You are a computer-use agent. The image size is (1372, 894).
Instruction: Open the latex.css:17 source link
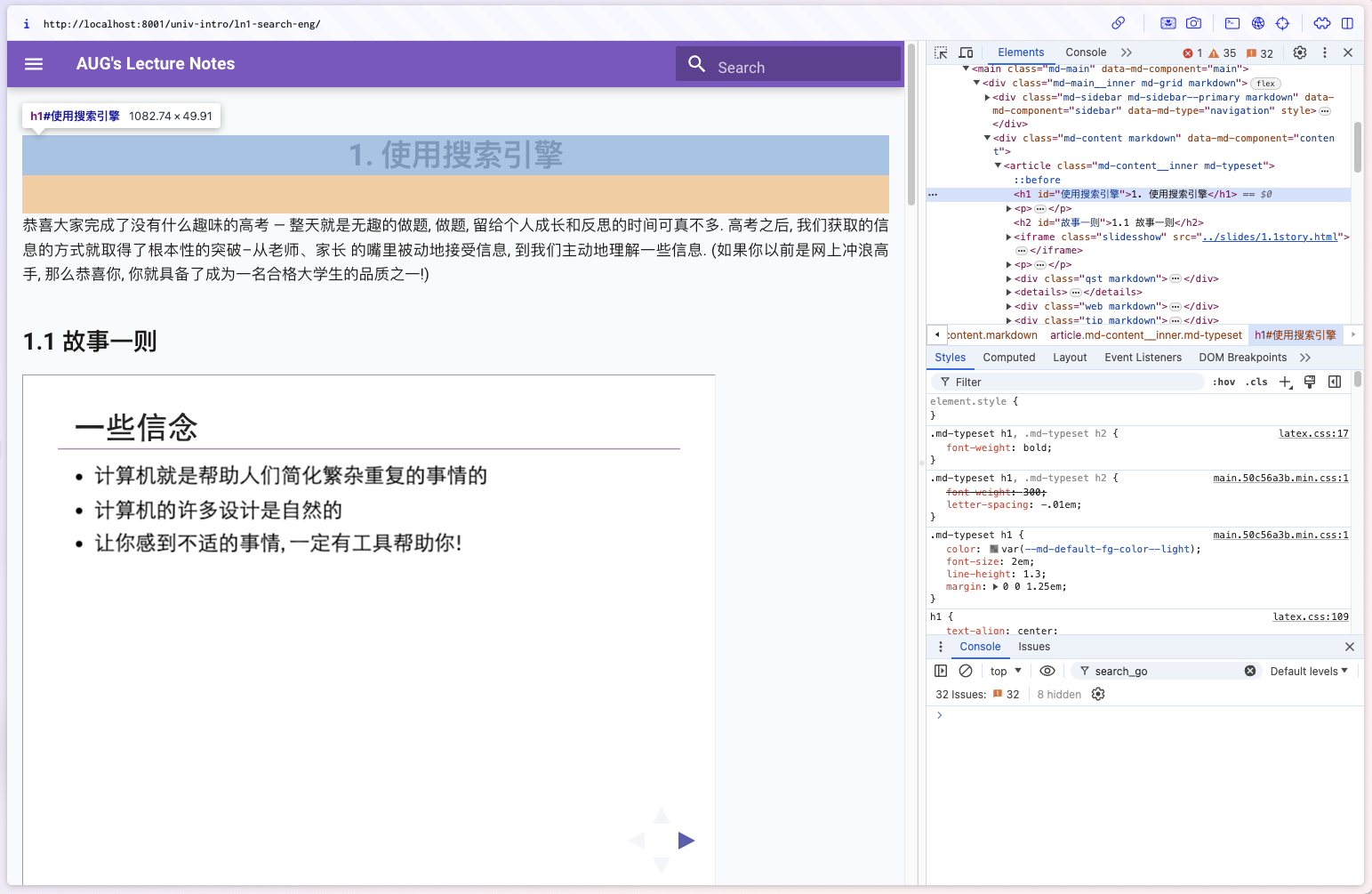click(1312, 434)
